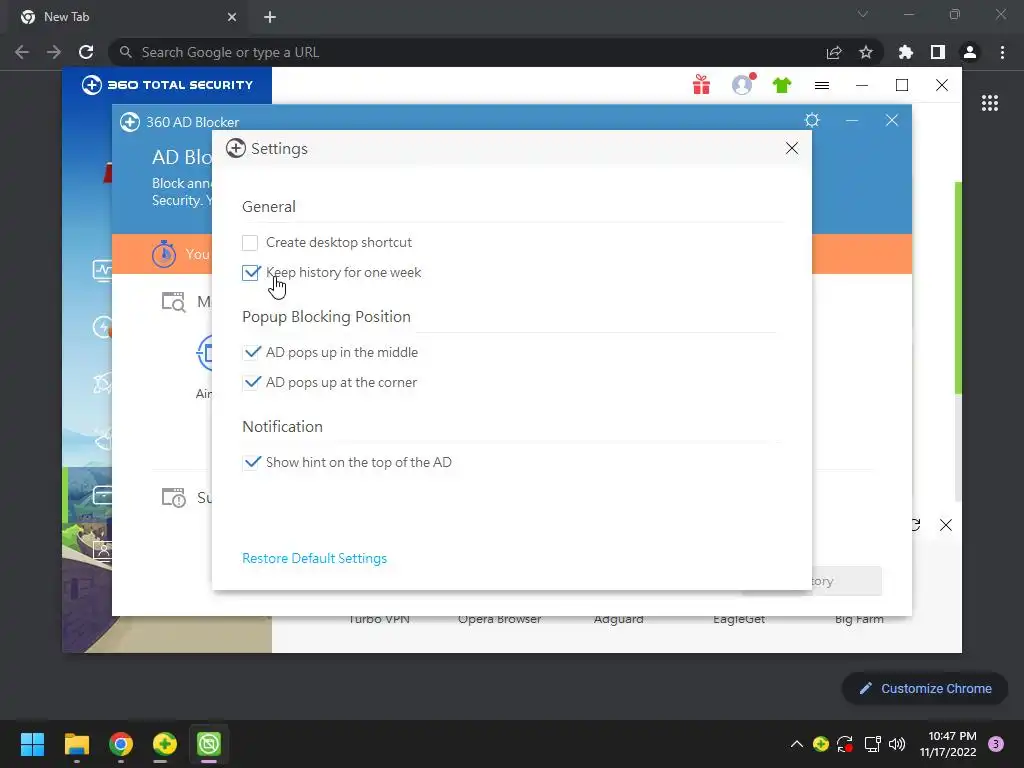Show hidden system tray icons

(797, 744)
